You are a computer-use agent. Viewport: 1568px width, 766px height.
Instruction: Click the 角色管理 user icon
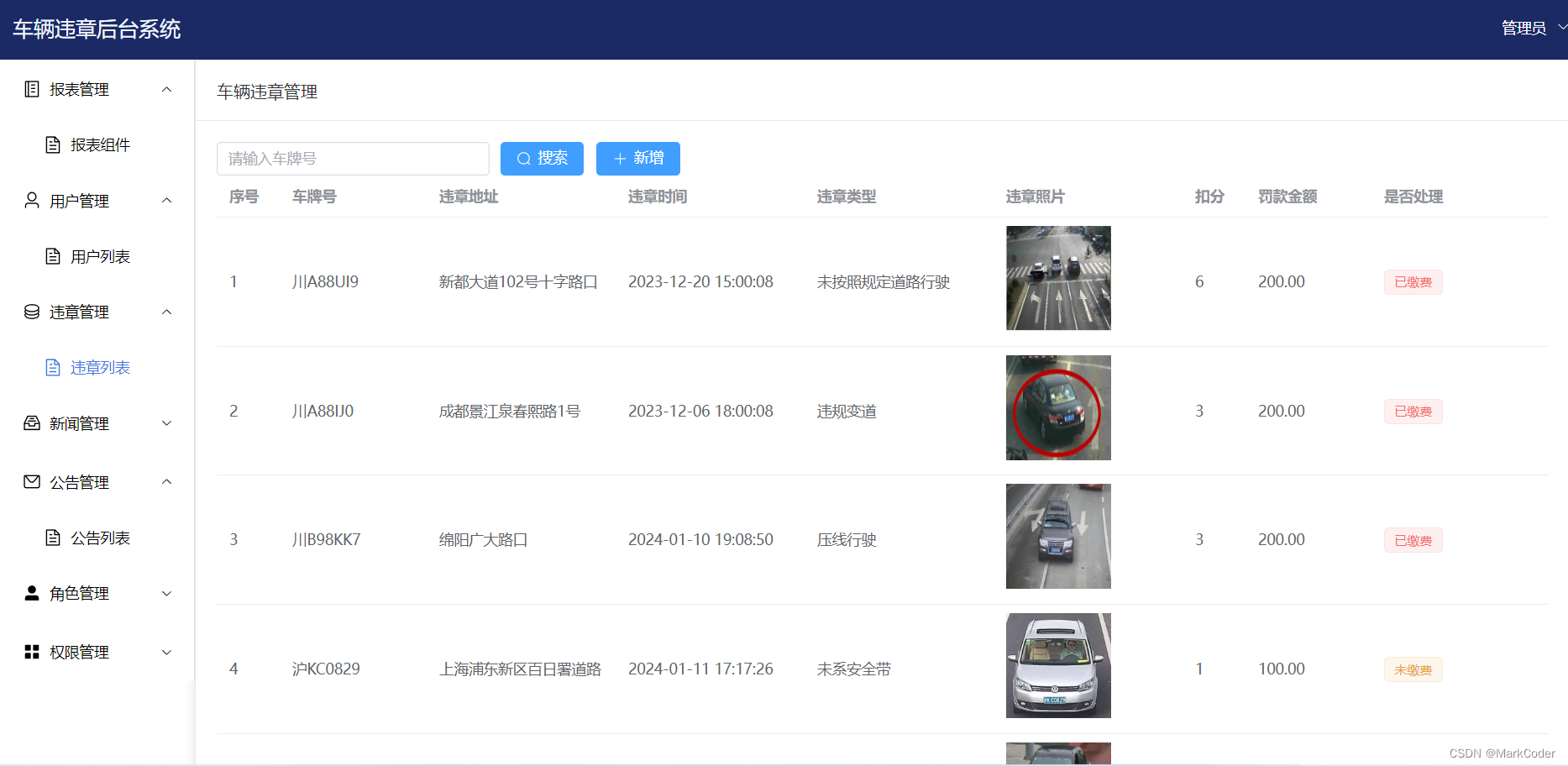click(32, 593)
